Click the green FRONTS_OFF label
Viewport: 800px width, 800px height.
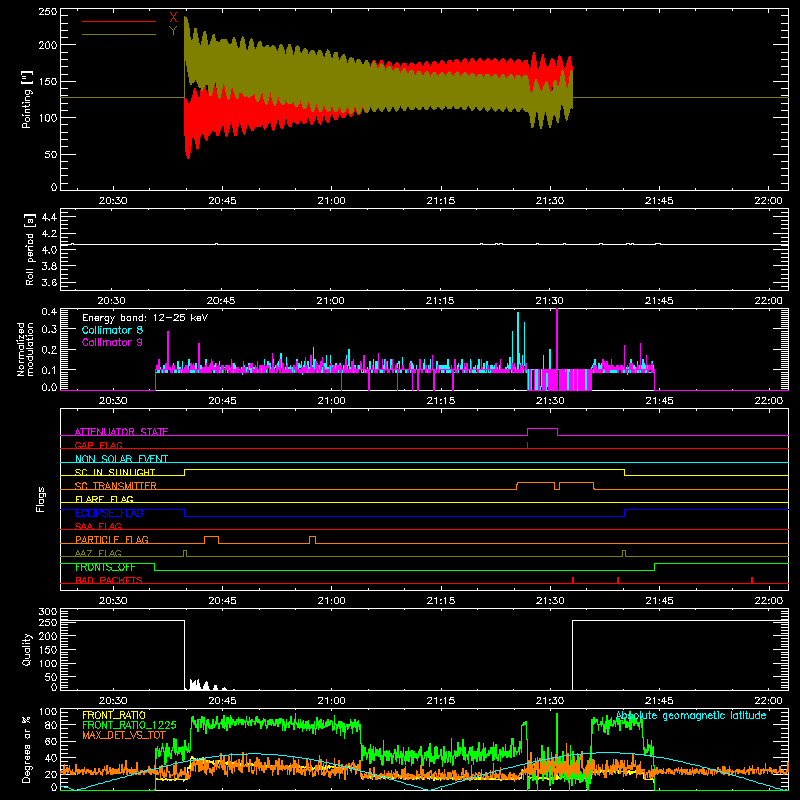click(105, 567)
